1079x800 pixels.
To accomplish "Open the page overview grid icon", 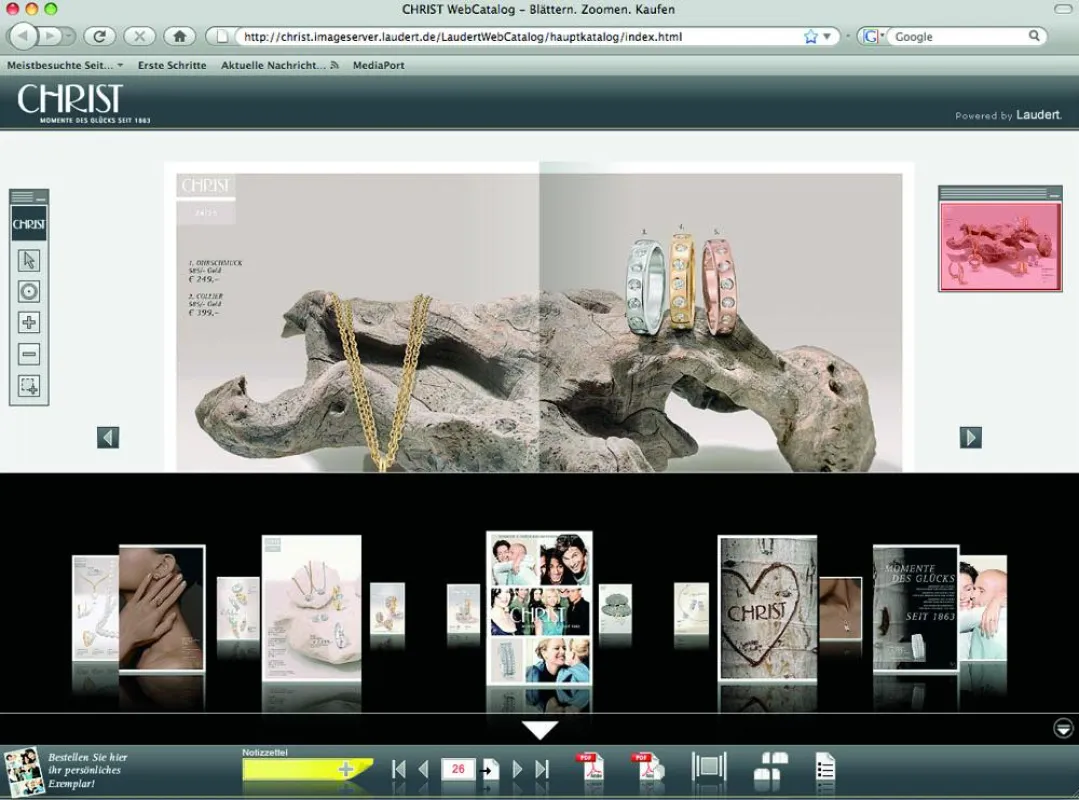I will [771, 766].
